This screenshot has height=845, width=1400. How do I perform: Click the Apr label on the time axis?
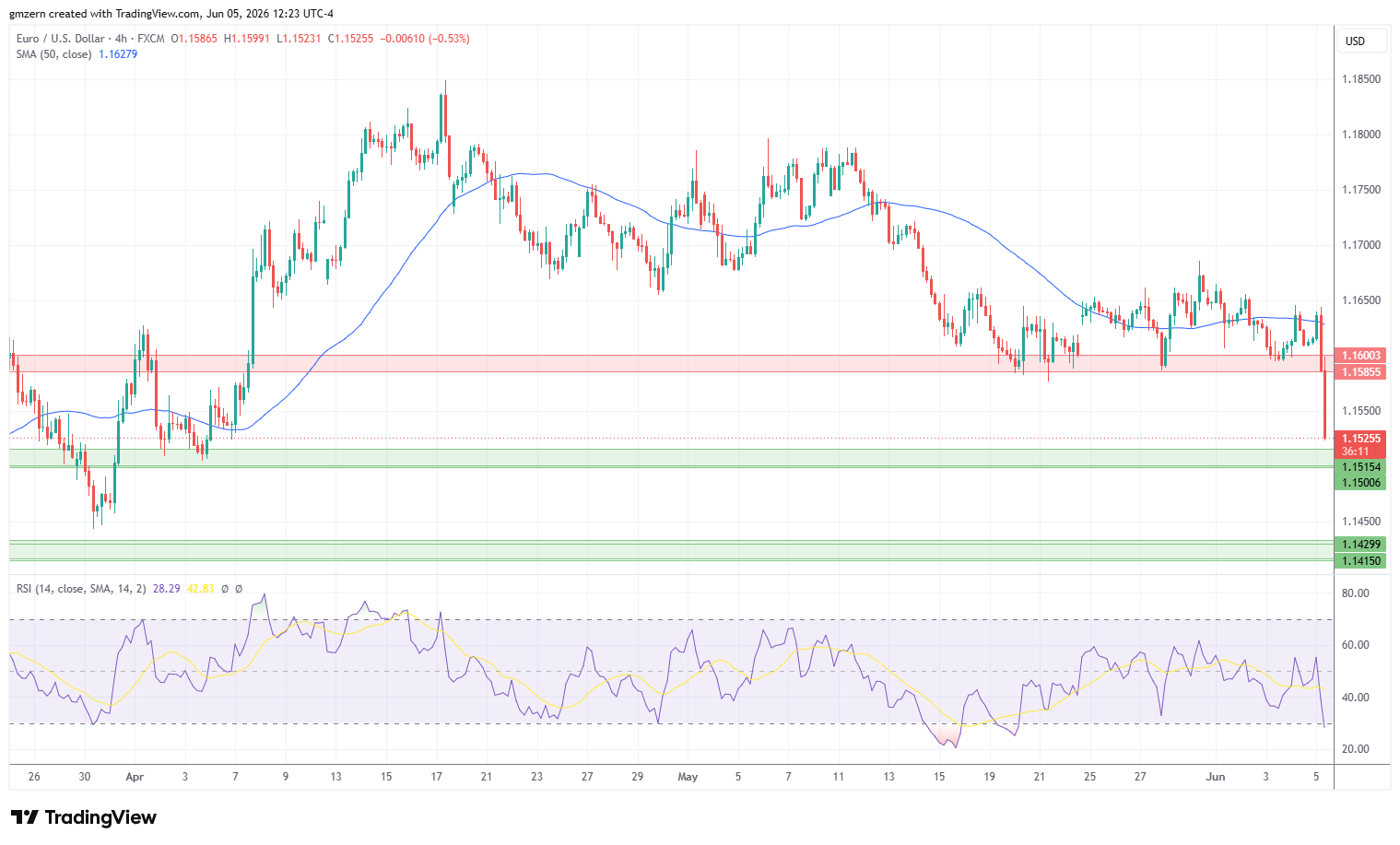pyautogui.click(x=135, y=777)
